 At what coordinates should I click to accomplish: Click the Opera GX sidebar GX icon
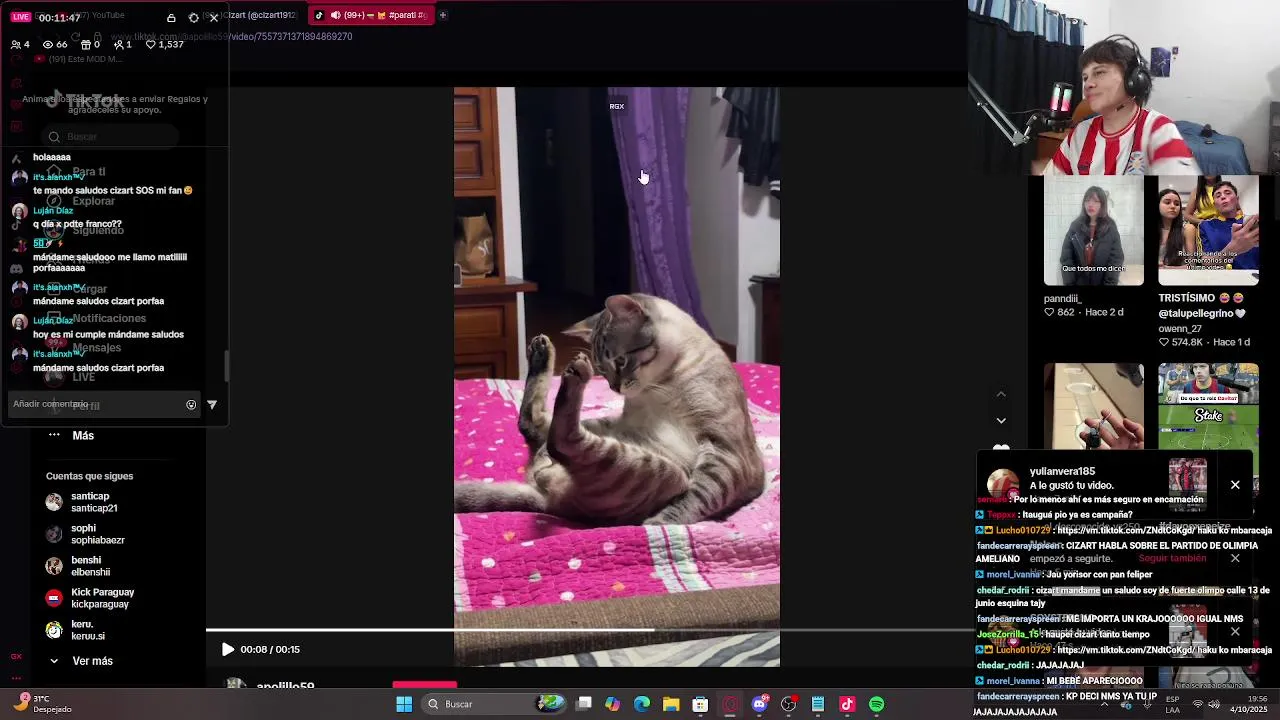click(16, 656)
